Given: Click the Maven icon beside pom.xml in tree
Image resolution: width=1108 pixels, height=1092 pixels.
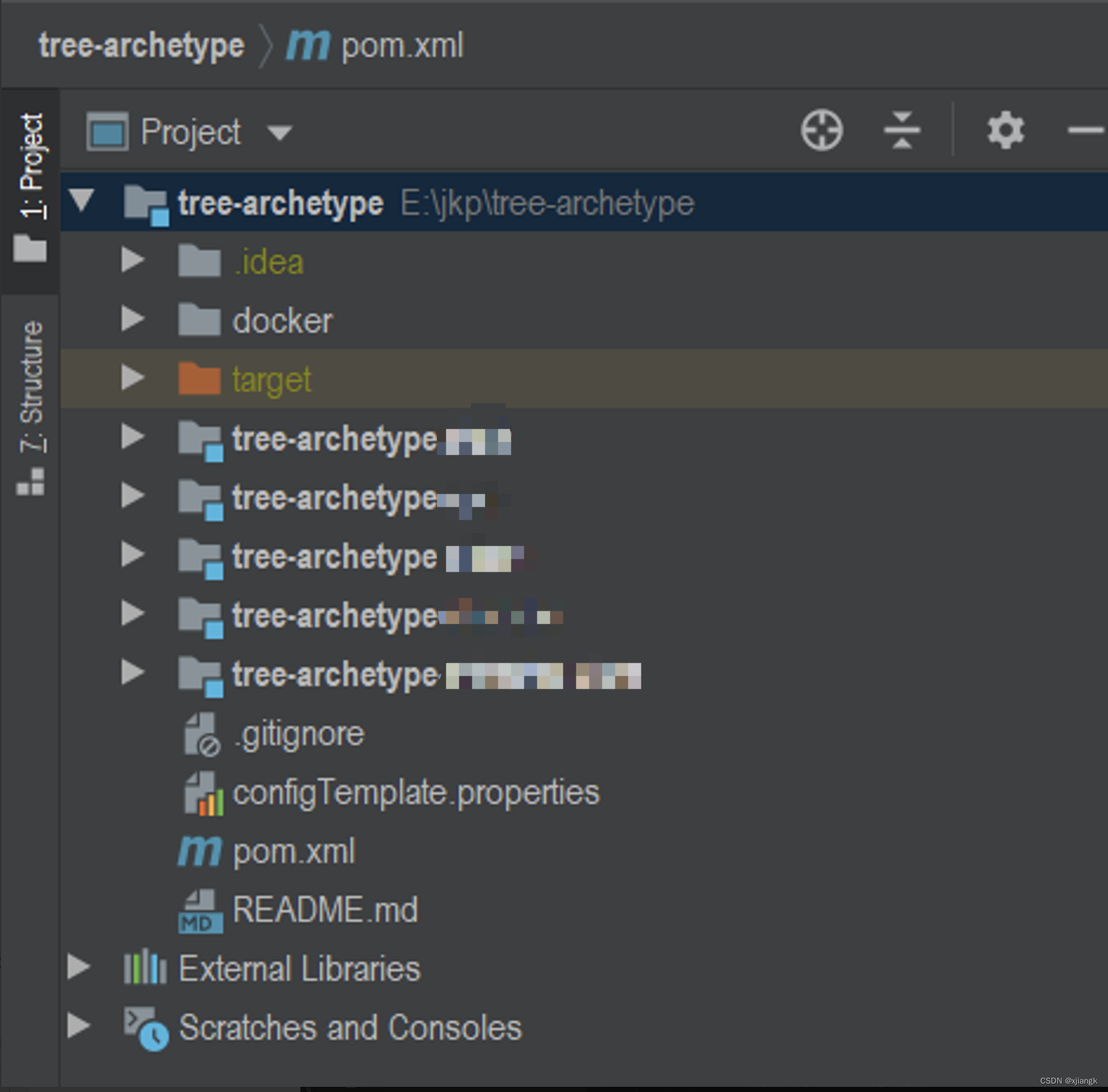Looking at the screenshot, I should [x=200, y=851].
